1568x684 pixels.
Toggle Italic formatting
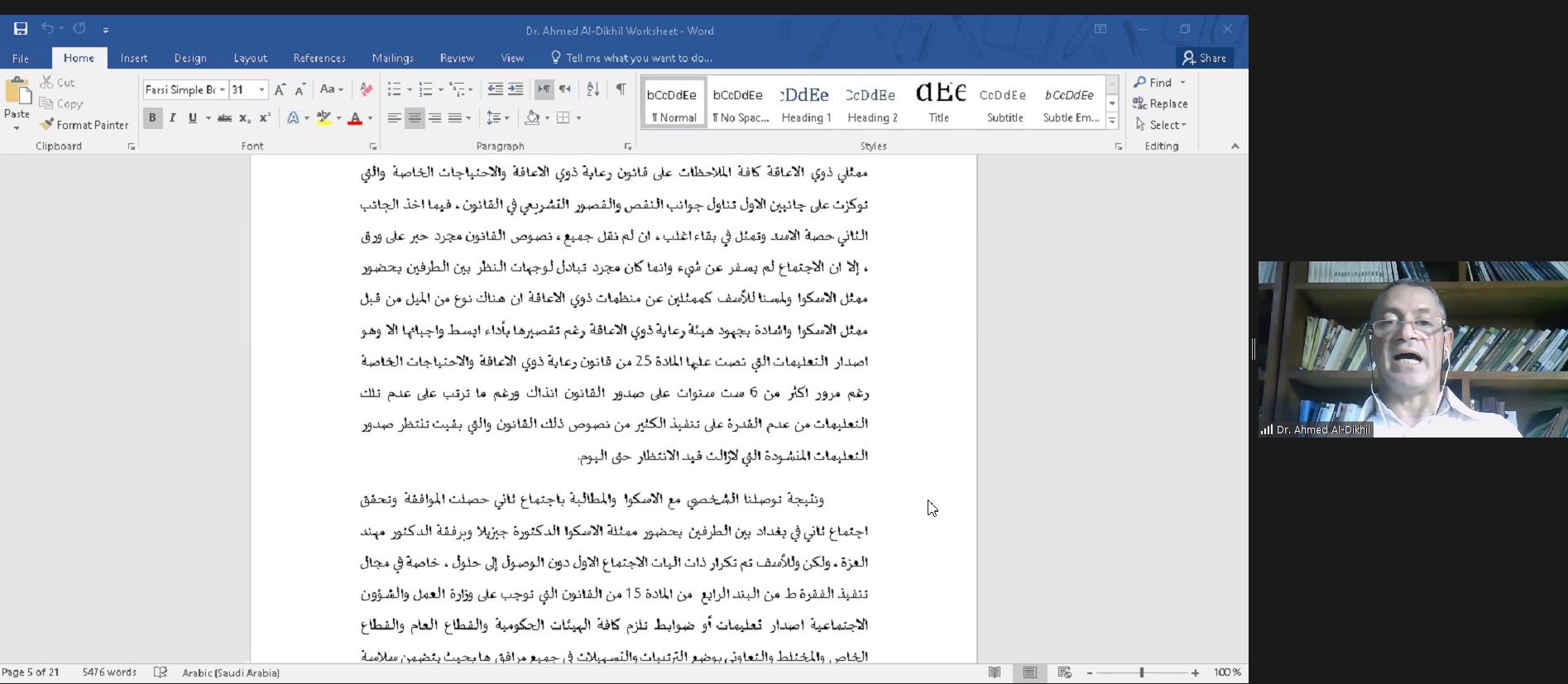point(172,118)
